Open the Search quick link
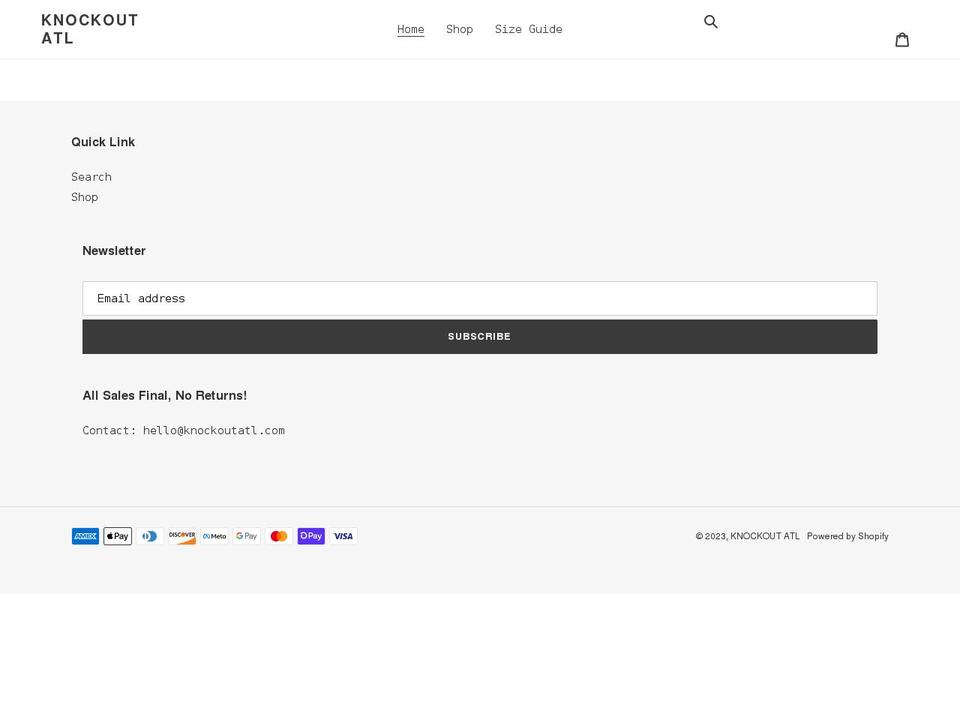 tap(91, 176)
